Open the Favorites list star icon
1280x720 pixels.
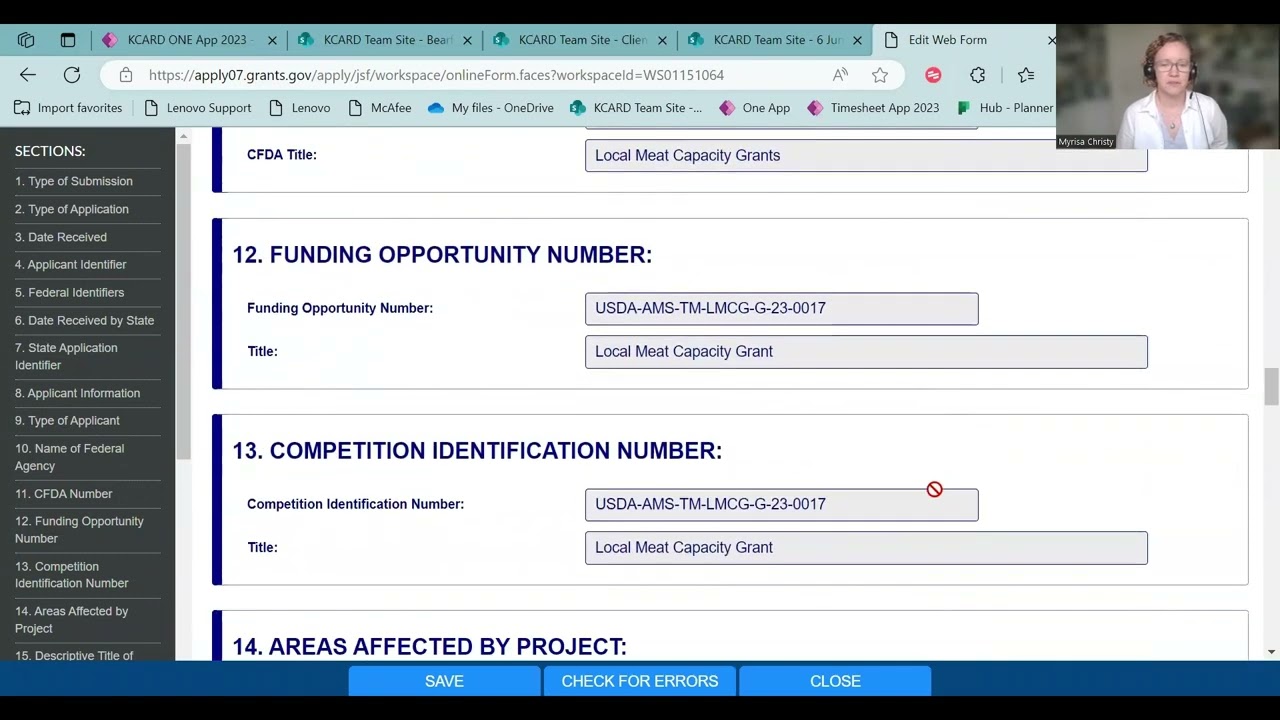[1026, 75]
